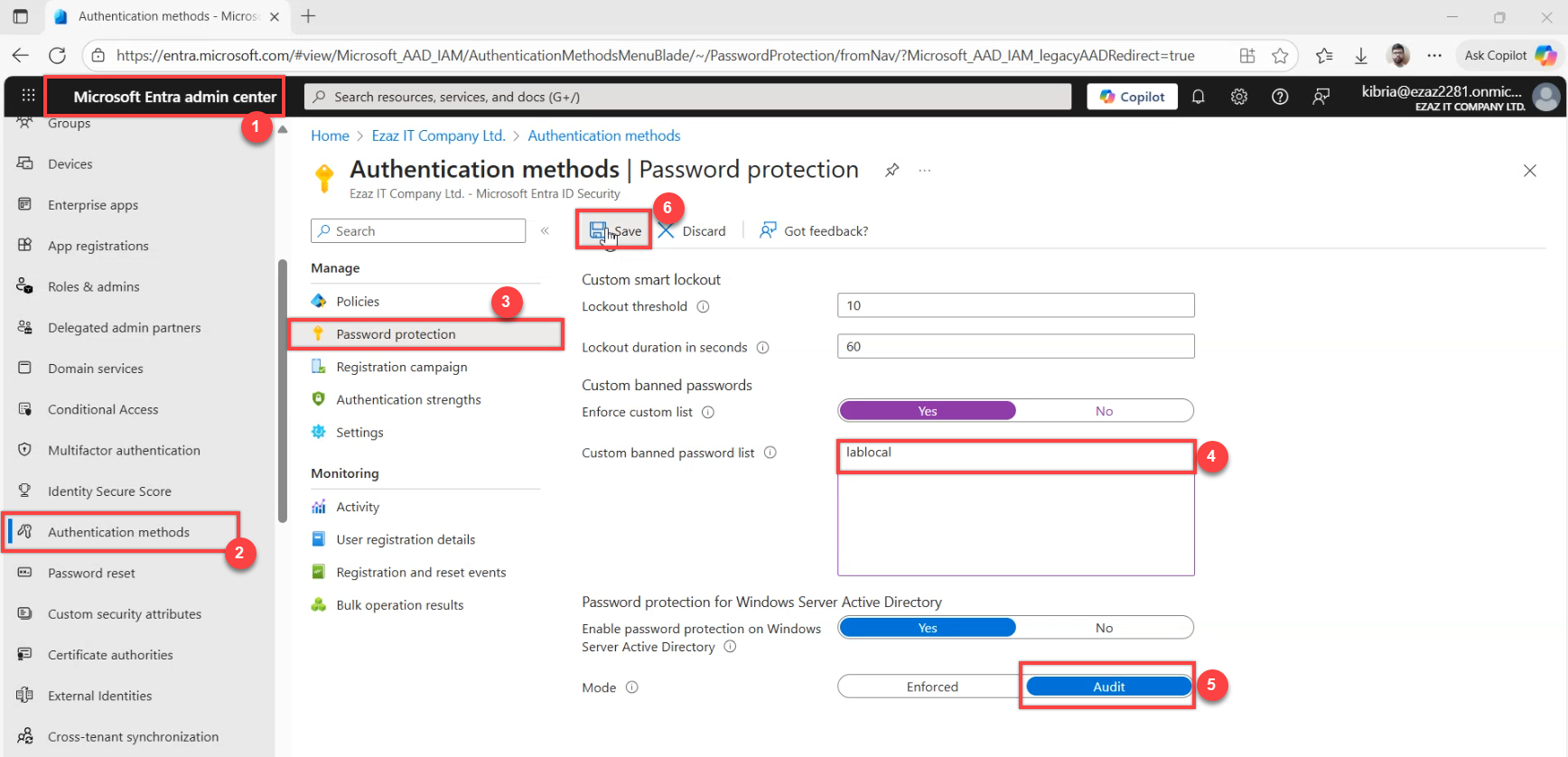
Task: Discard the unsaved changes
Action: click(692, 231)
